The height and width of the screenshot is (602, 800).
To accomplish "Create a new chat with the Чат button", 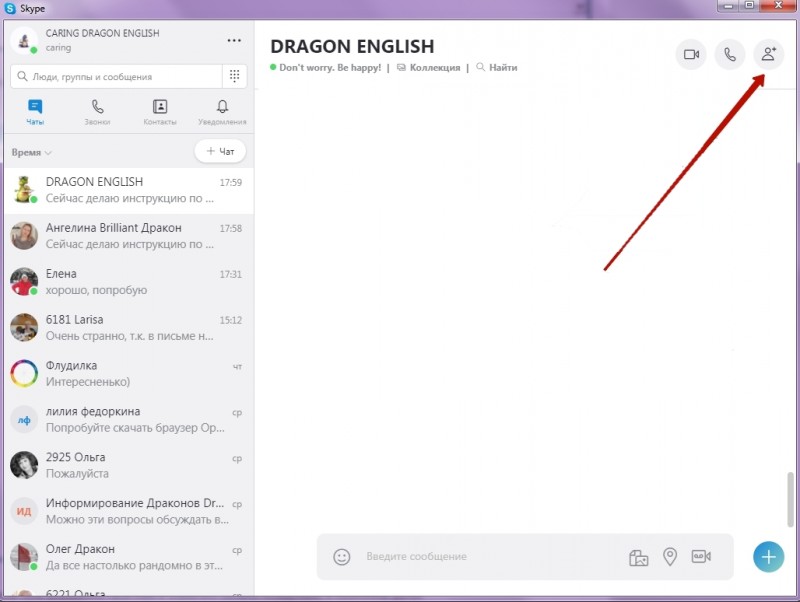I will tap(220, 152).
